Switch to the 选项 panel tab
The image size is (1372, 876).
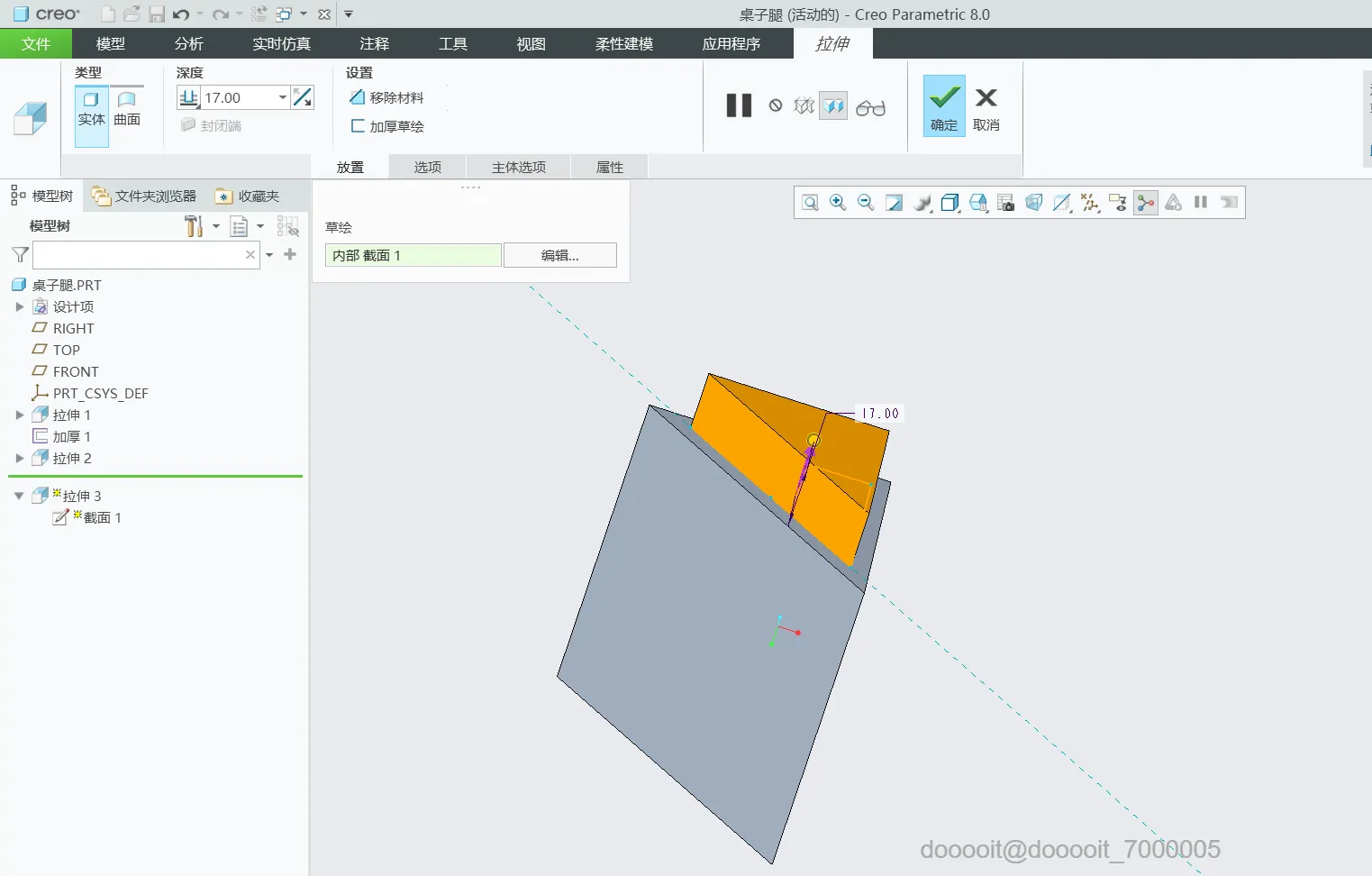point(427,167)
